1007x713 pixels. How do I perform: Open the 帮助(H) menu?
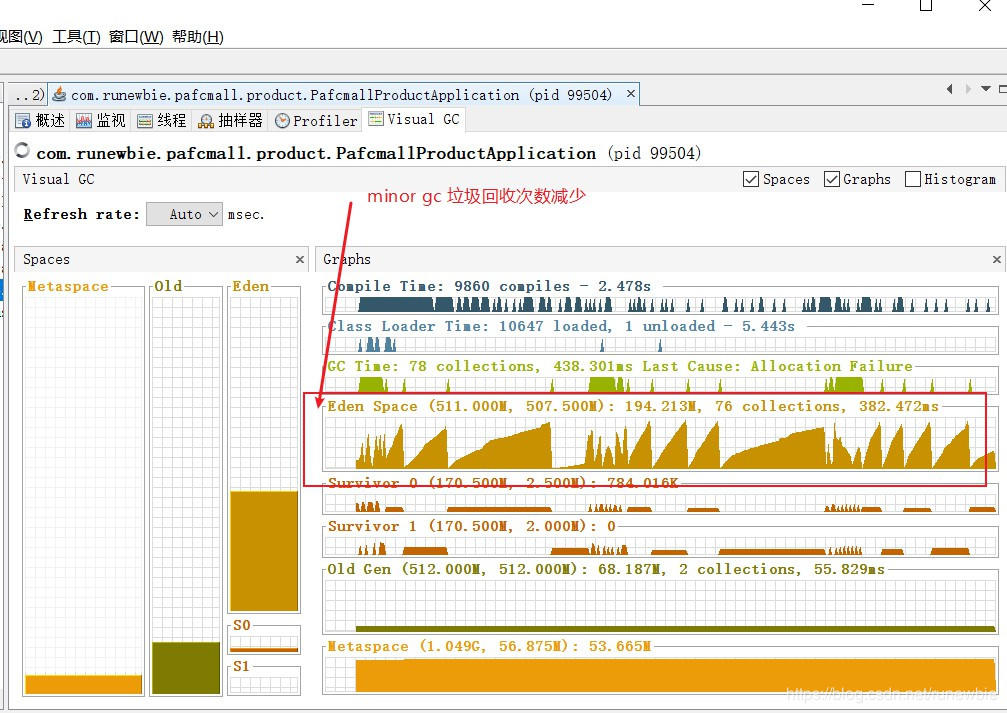(x=197, y=37)
